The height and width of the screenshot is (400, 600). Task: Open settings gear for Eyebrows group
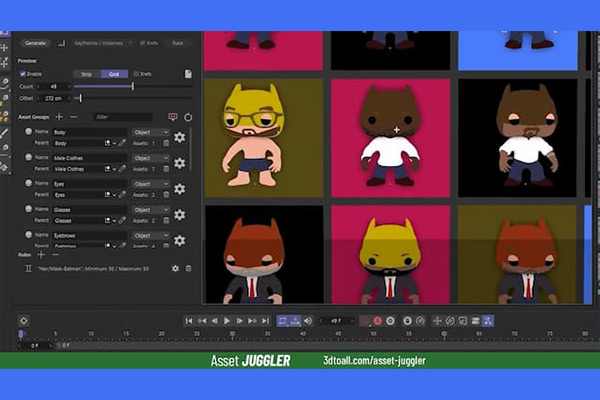179,240
